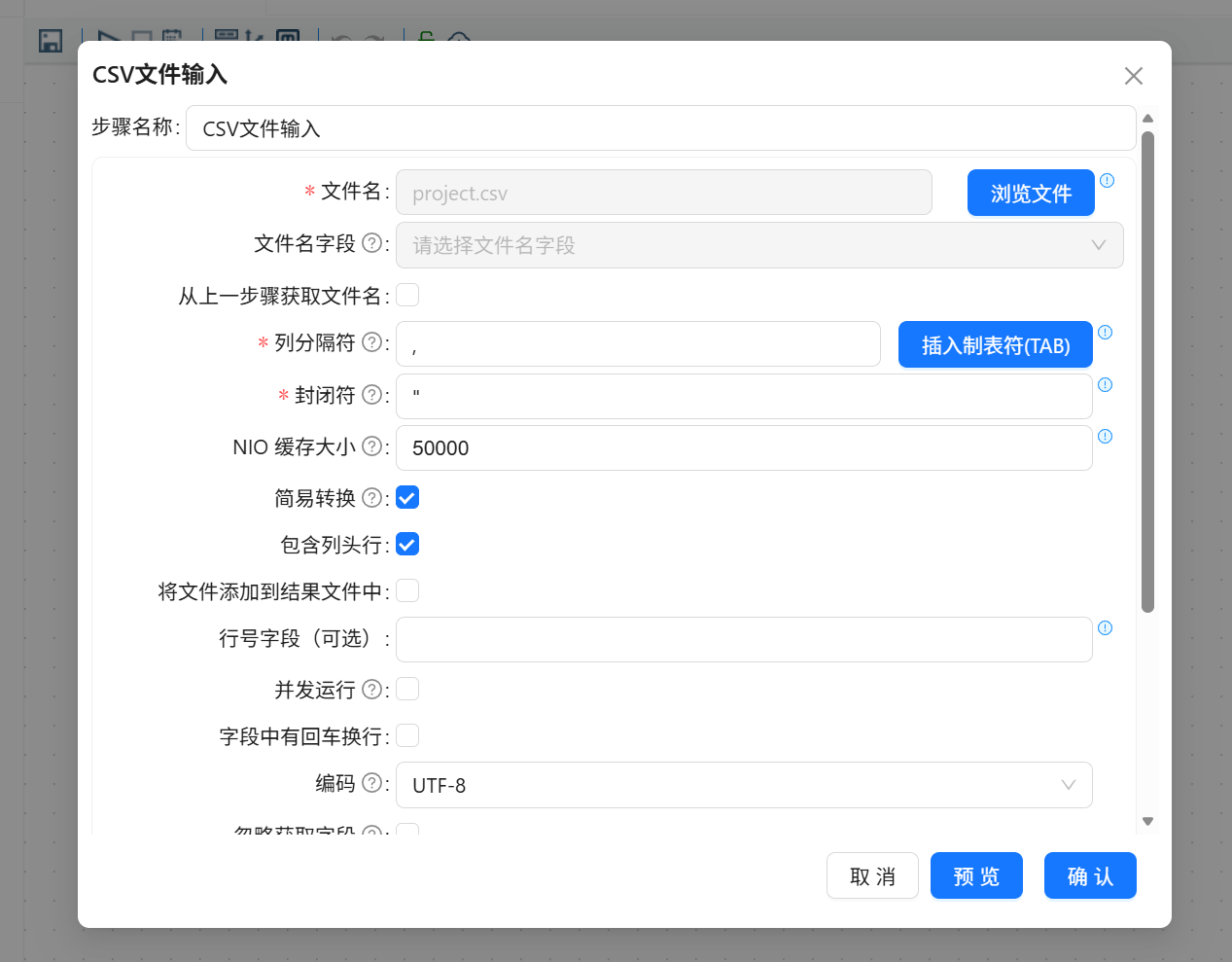Click the 预览 button
This screenshot has width=1232, height=962.
pyautogui.click(x=976, y=875)
